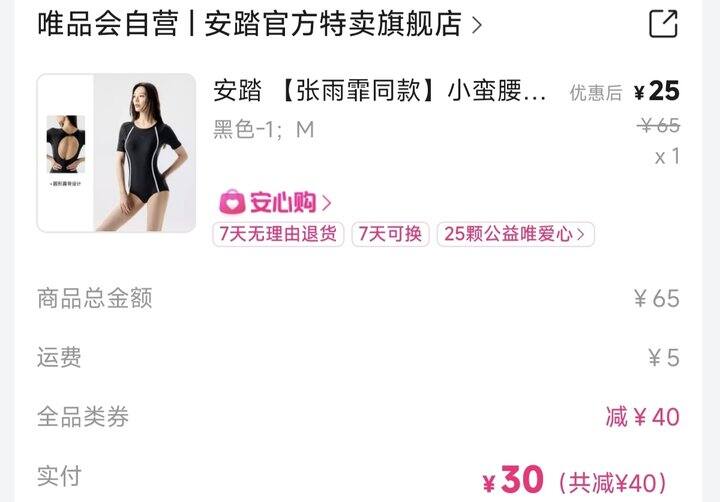
Task: Tap the strikethrough original price ¥65
Action: click(x=658, y=125)
